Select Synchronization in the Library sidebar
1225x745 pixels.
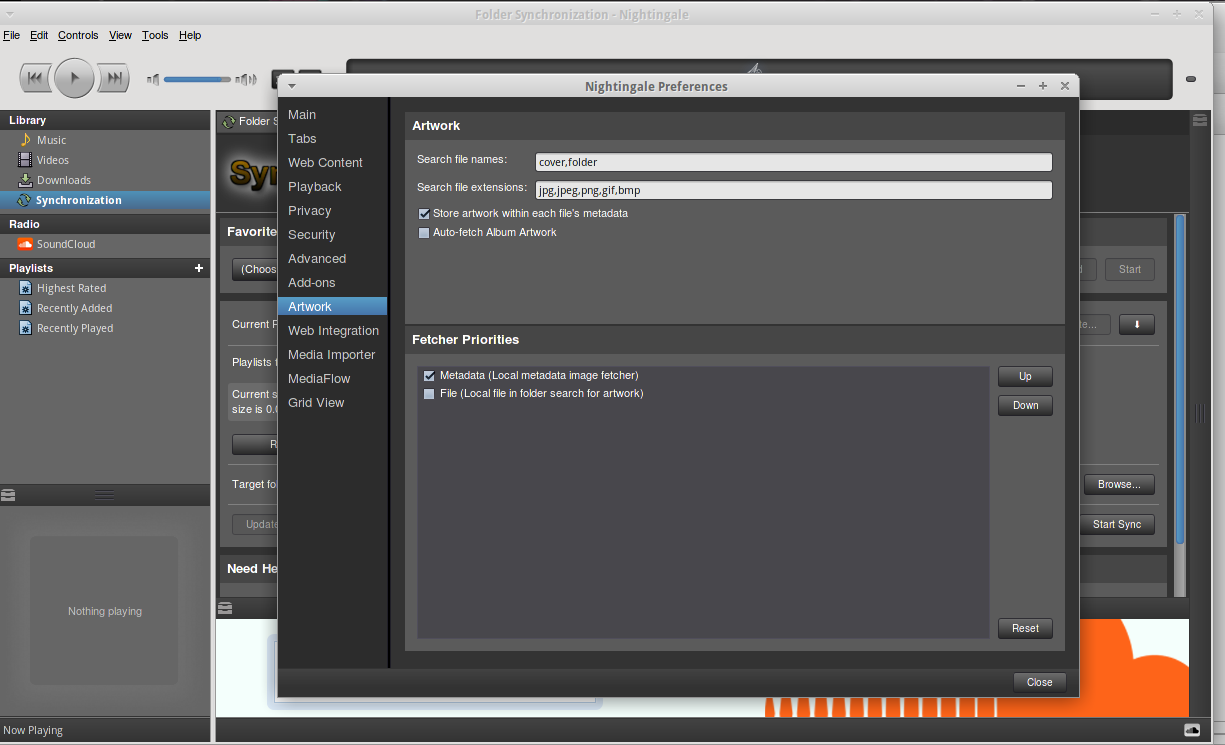(105, 200)
